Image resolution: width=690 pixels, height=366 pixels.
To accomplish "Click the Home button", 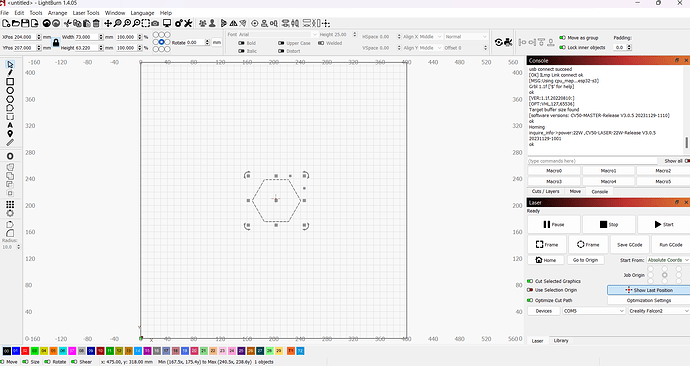I will (546, 260).
